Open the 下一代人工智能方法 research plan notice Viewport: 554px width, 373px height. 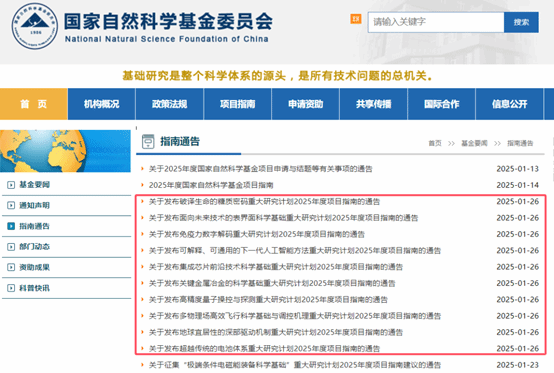(295, 250)
